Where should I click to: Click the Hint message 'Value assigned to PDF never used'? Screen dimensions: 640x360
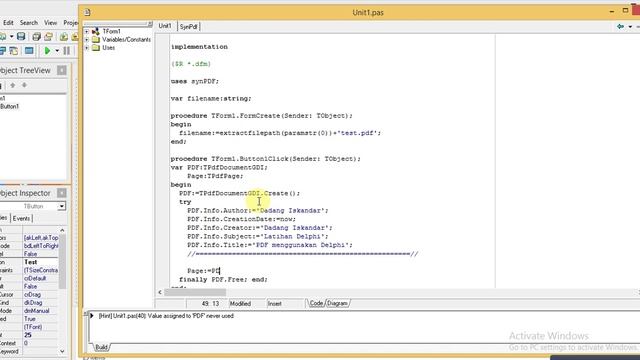tap(166, 316)
